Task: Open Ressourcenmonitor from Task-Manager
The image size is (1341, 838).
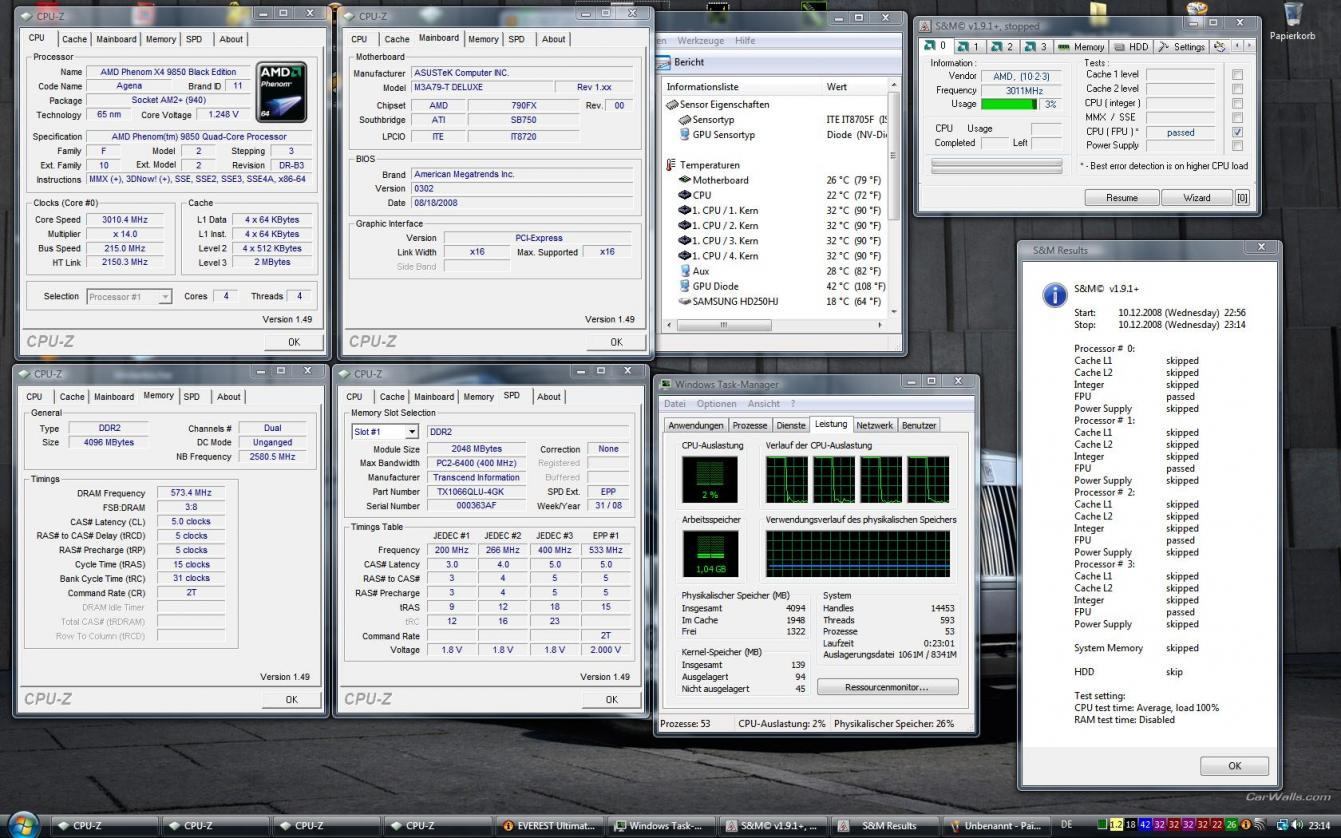Action: [x=887, y=687]
